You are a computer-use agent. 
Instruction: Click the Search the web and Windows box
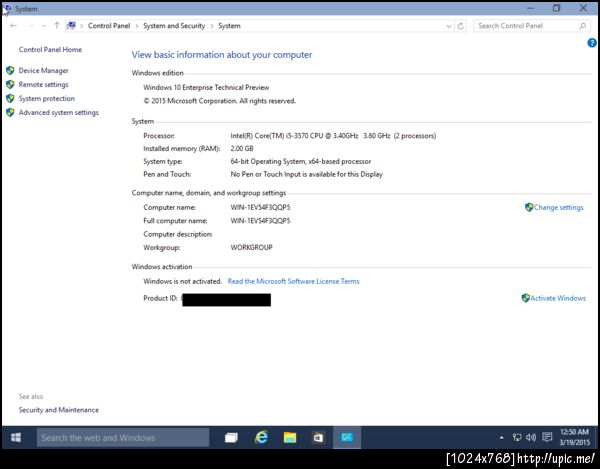pyautogui.click(x=123, y=437)
